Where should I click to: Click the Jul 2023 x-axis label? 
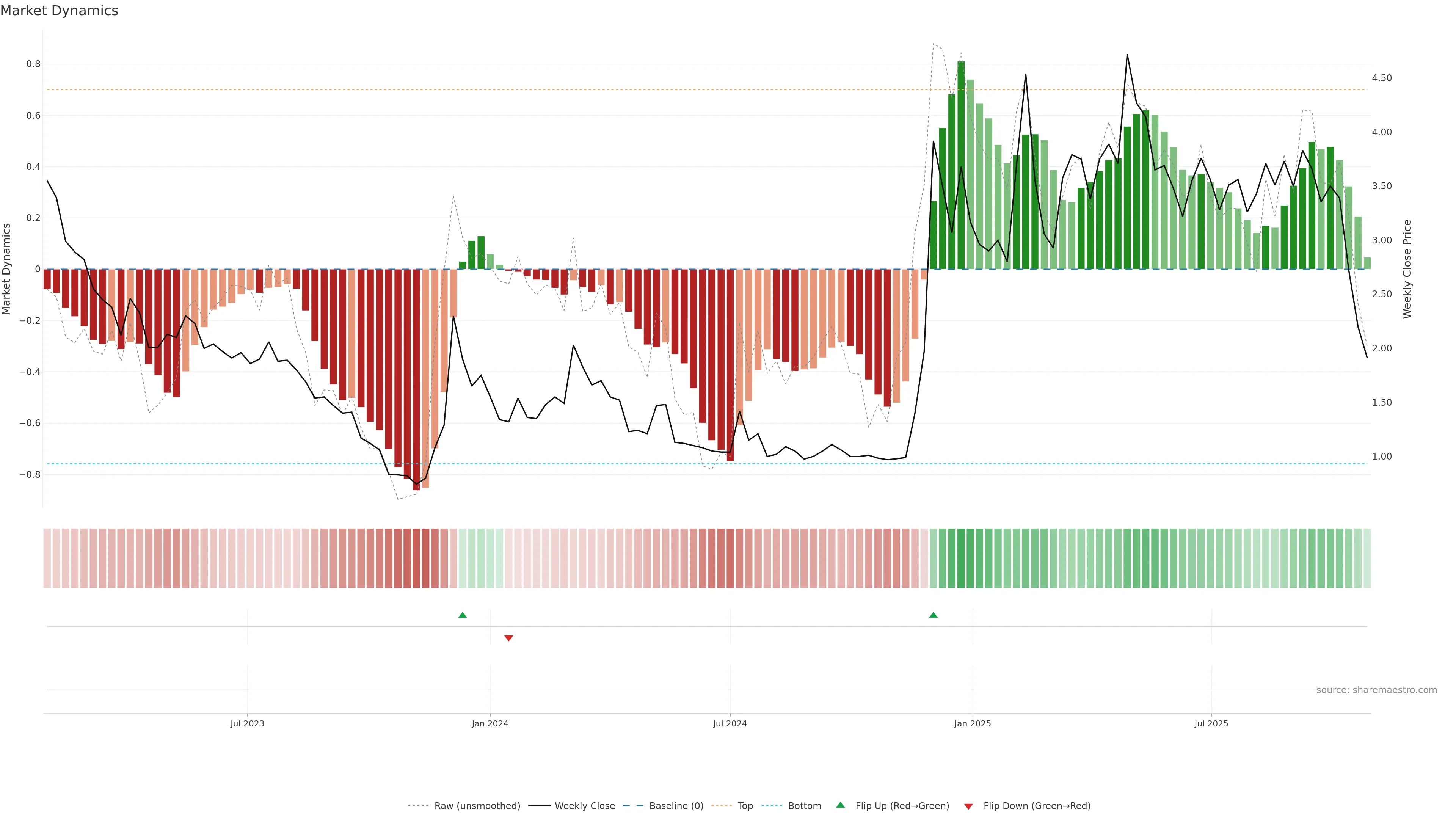(x=247, y=723)
